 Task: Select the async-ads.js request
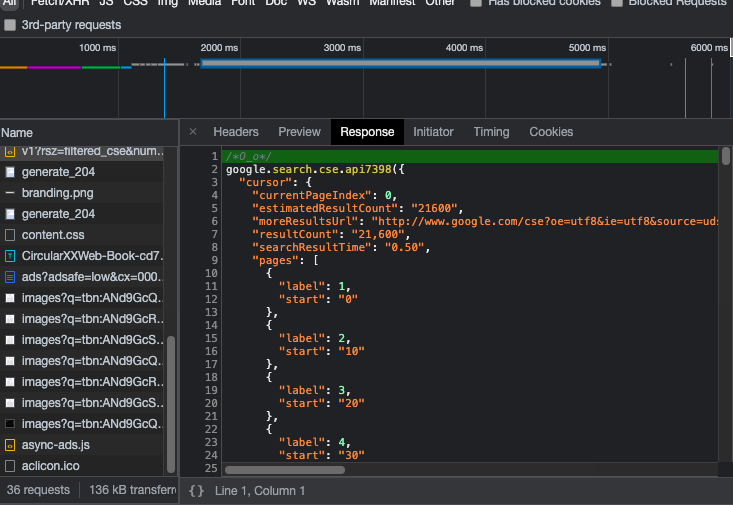(x=82, y=445)
